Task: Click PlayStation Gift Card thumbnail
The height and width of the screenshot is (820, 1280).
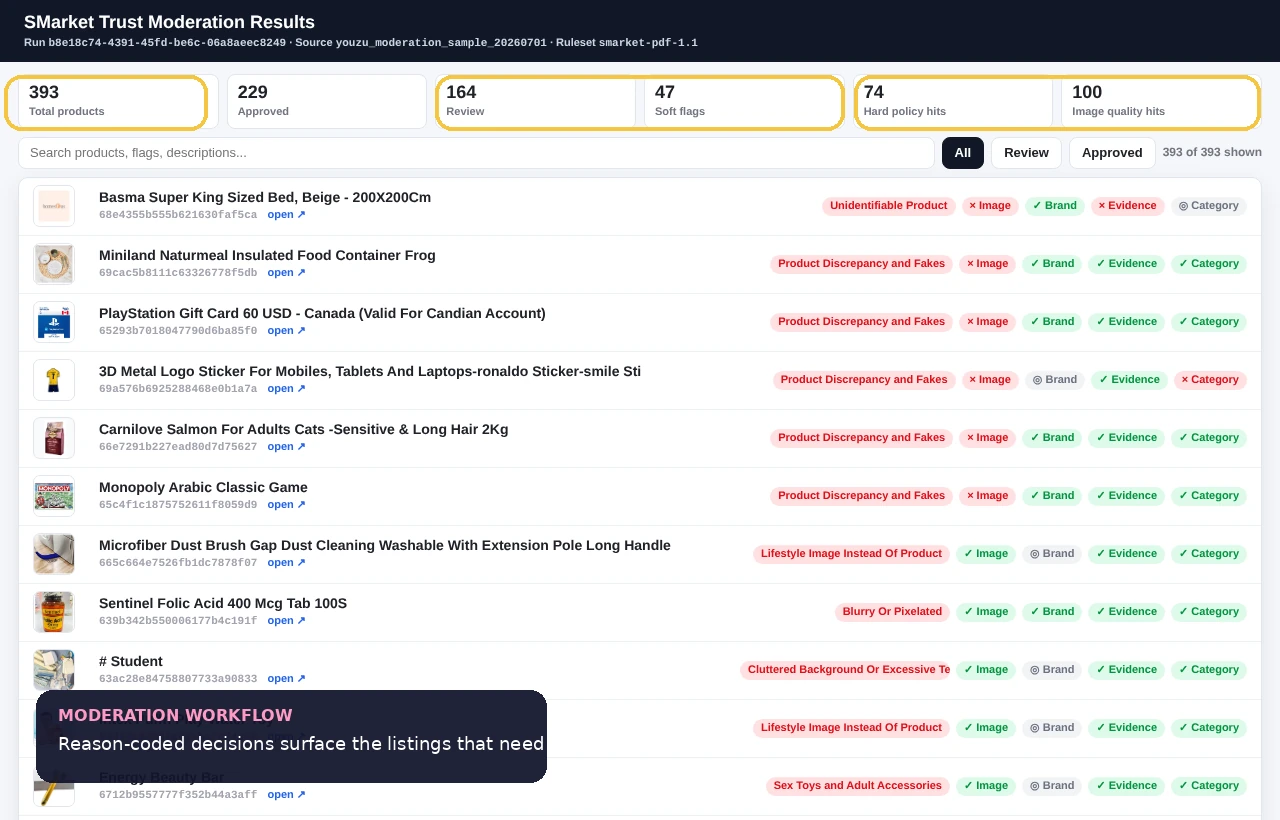Action: tap(54, 322)
